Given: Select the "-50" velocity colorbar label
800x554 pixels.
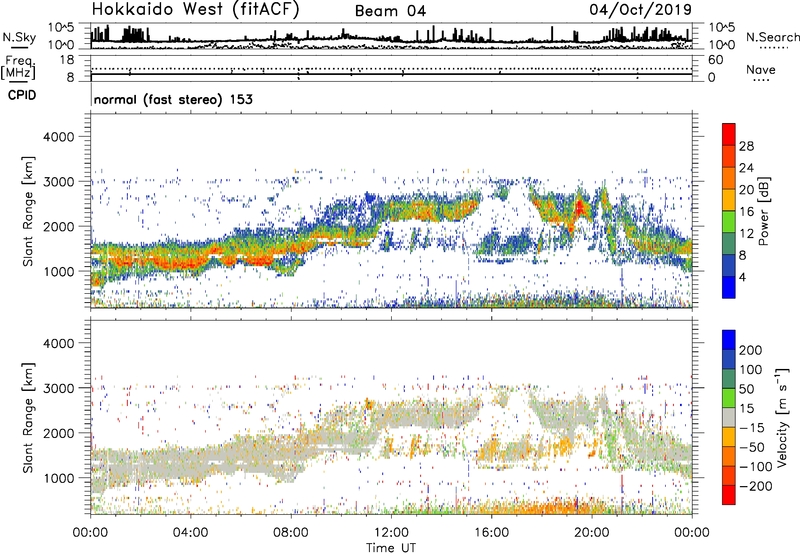Looking at the screenshot, I should point(751,447).
